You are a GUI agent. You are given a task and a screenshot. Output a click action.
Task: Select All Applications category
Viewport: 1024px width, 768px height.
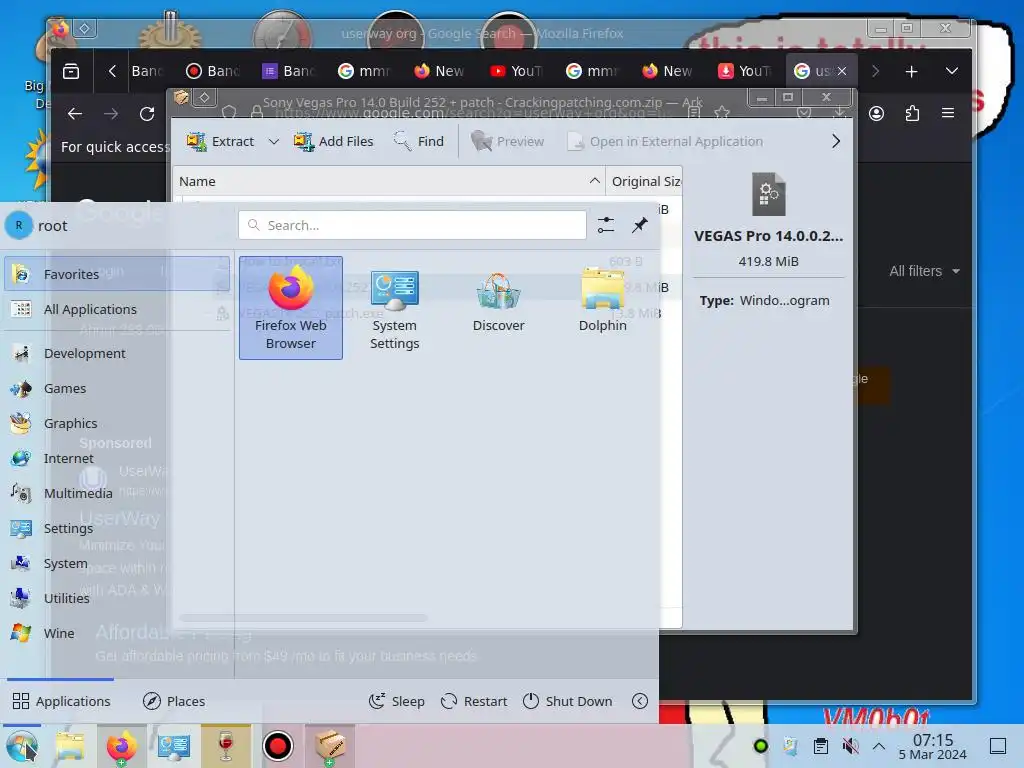click(118, 309)
